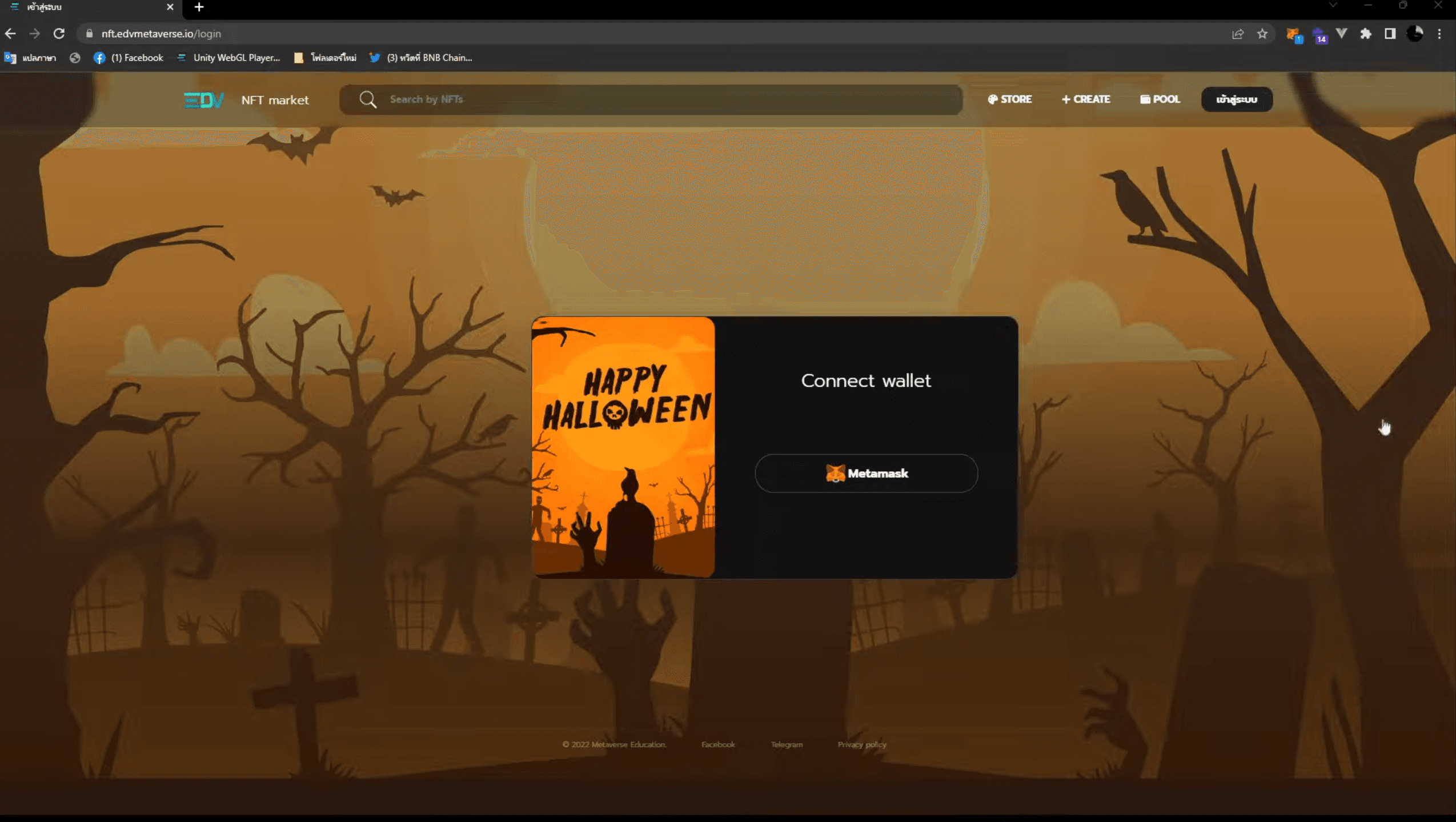
Task: Click the share page icon in address bar
Action: point(1238,34)
